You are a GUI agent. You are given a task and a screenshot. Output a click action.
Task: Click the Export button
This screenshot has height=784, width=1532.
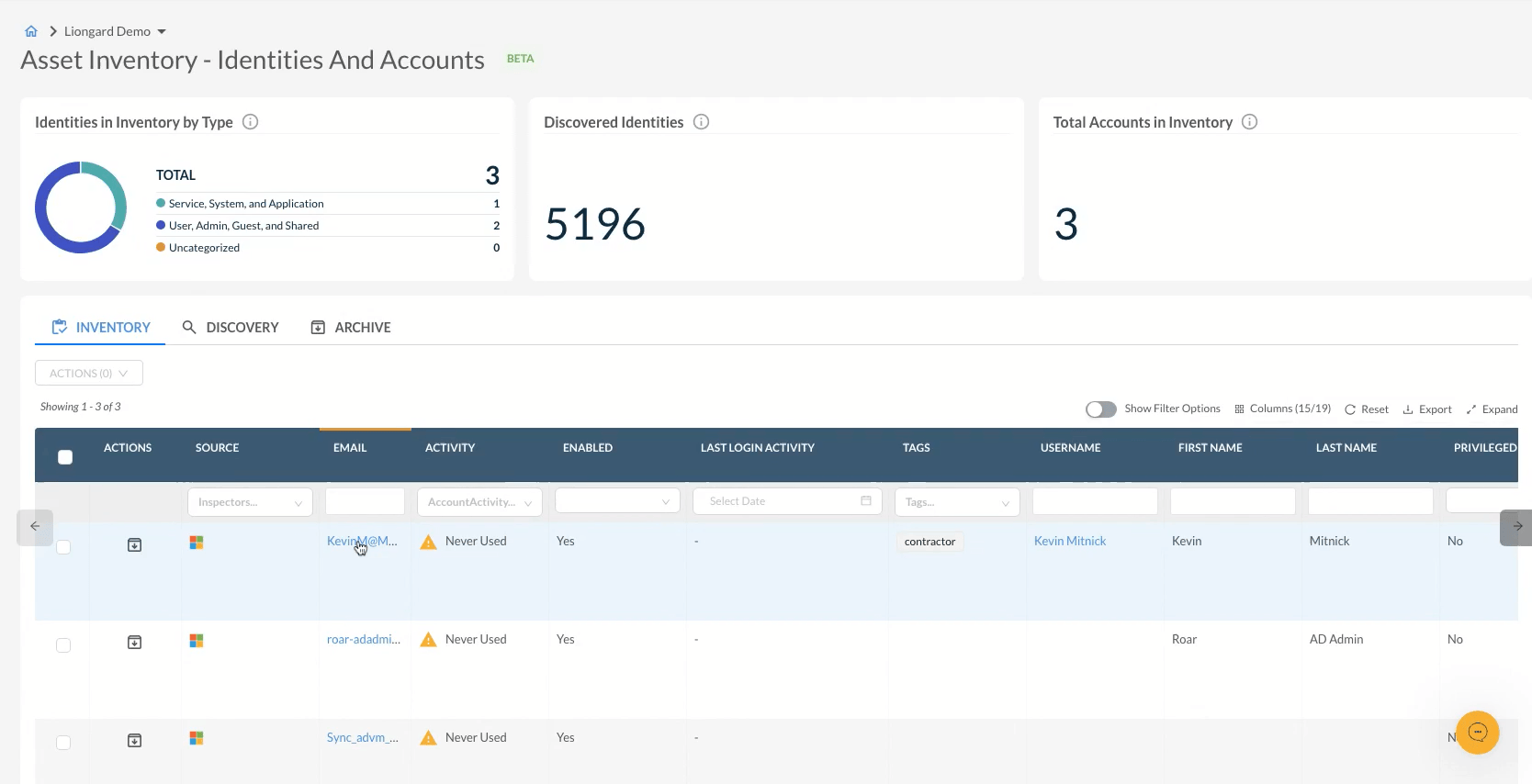click(x=1427, y=409)
